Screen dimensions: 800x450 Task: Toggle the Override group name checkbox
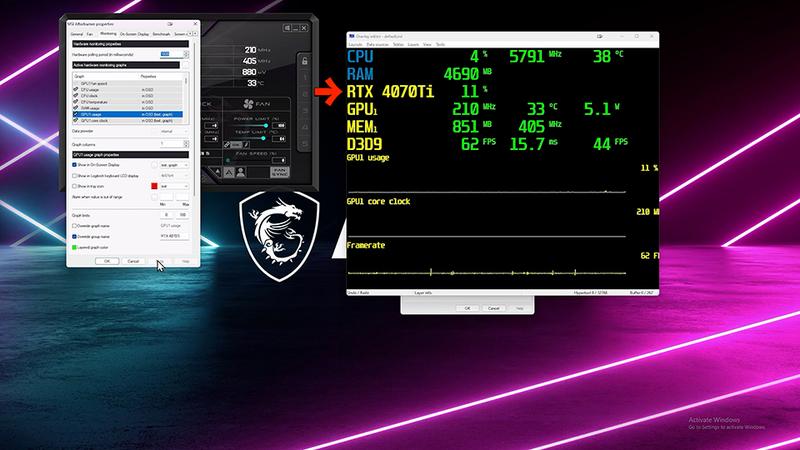[75, 236]
